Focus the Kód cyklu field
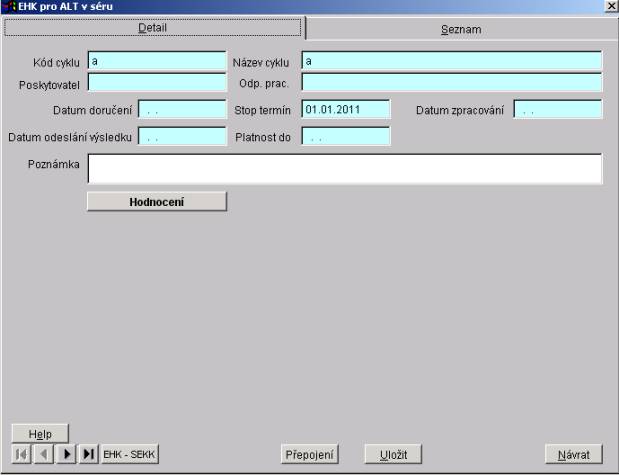Image resolution: width=619 pixels, height=475 pixels. [157, 62]
